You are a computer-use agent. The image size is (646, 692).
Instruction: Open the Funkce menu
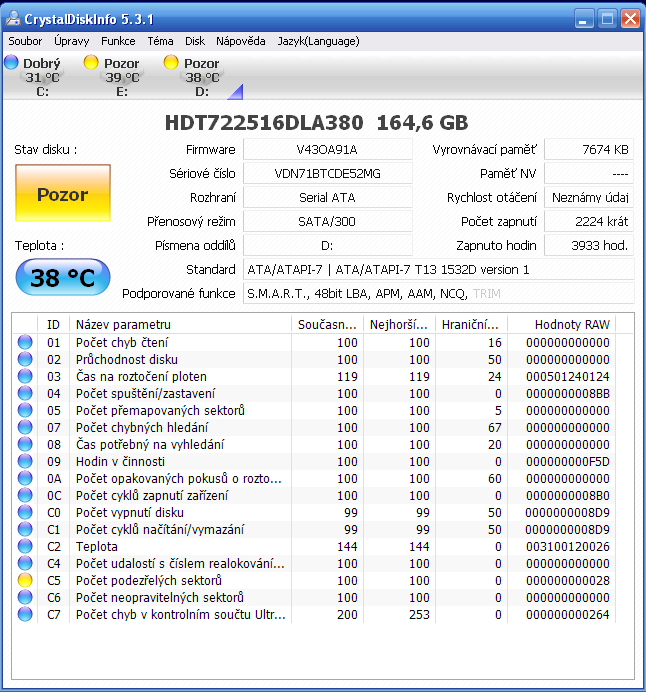(x=118, y=41)
